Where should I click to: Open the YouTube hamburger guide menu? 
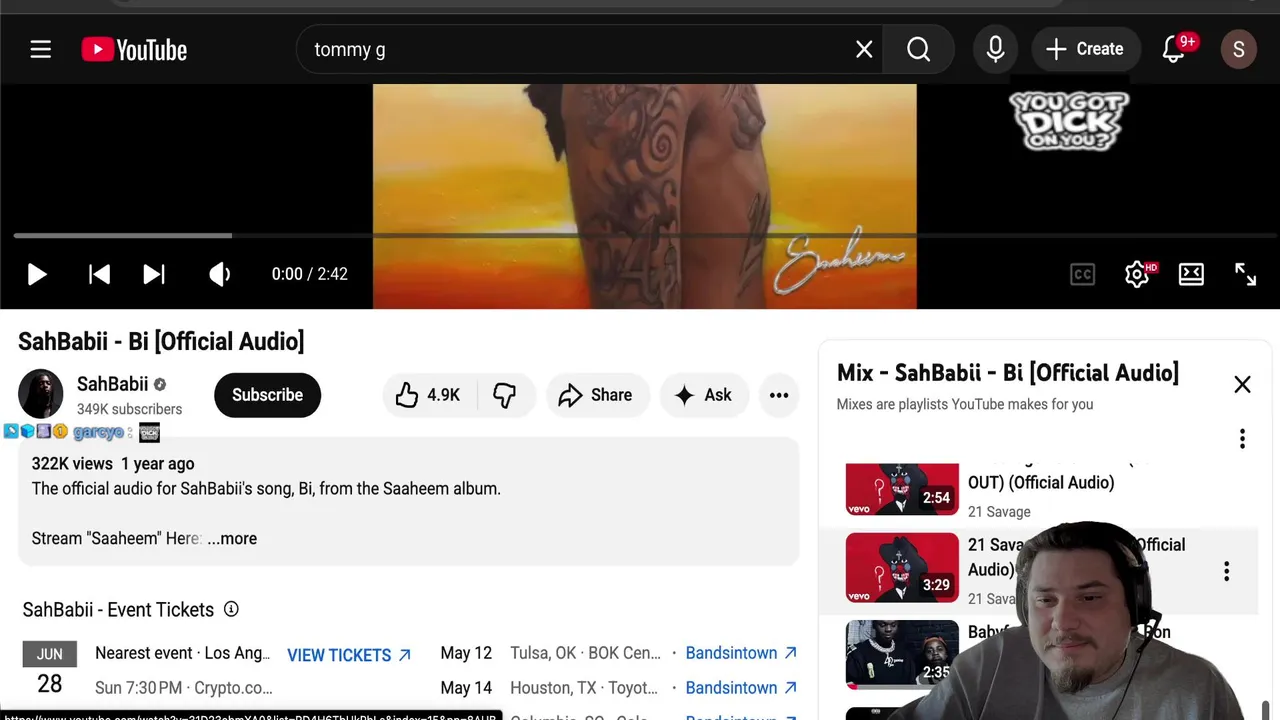[40, 49]
